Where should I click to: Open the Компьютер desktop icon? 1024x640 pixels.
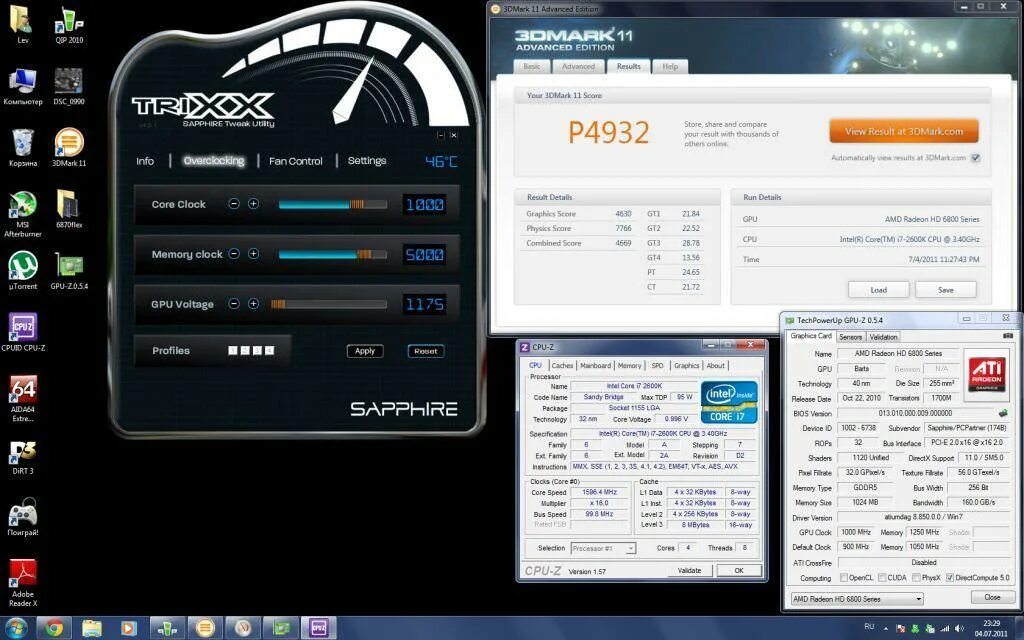coord(23,85)
